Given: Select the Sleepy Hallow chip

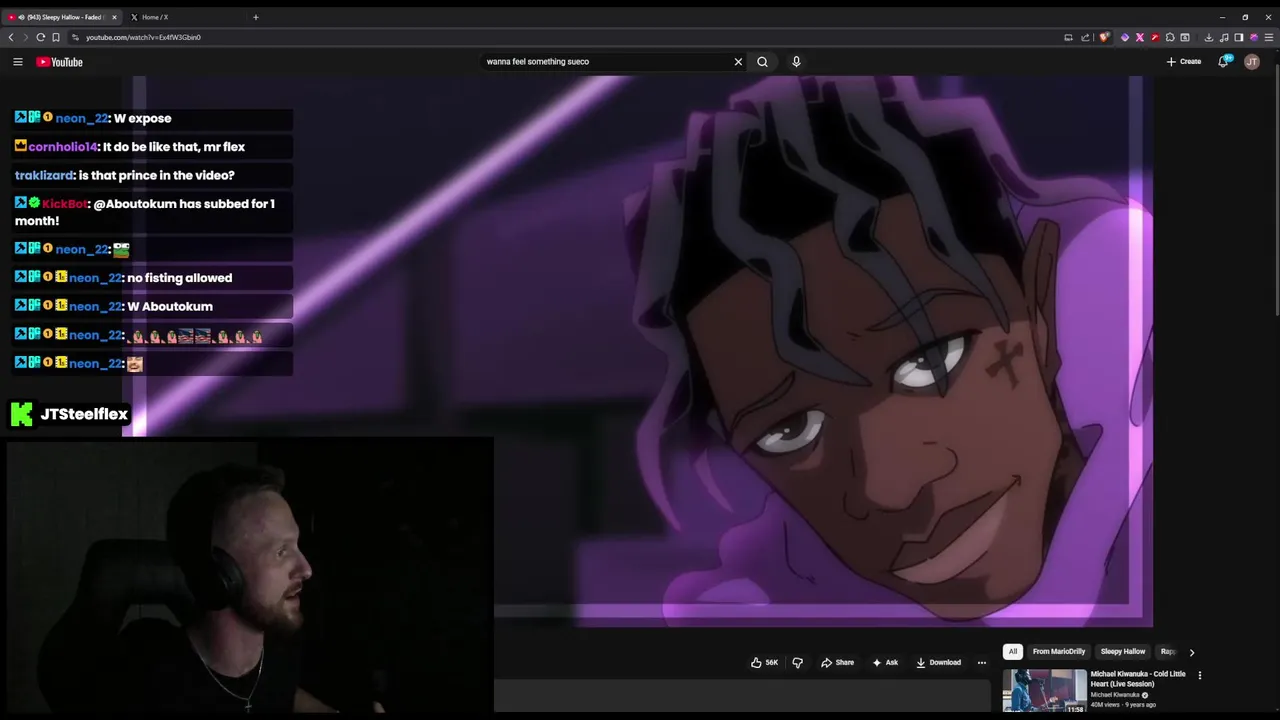Looking at the screenshot, I should (x=1123, y=651).
